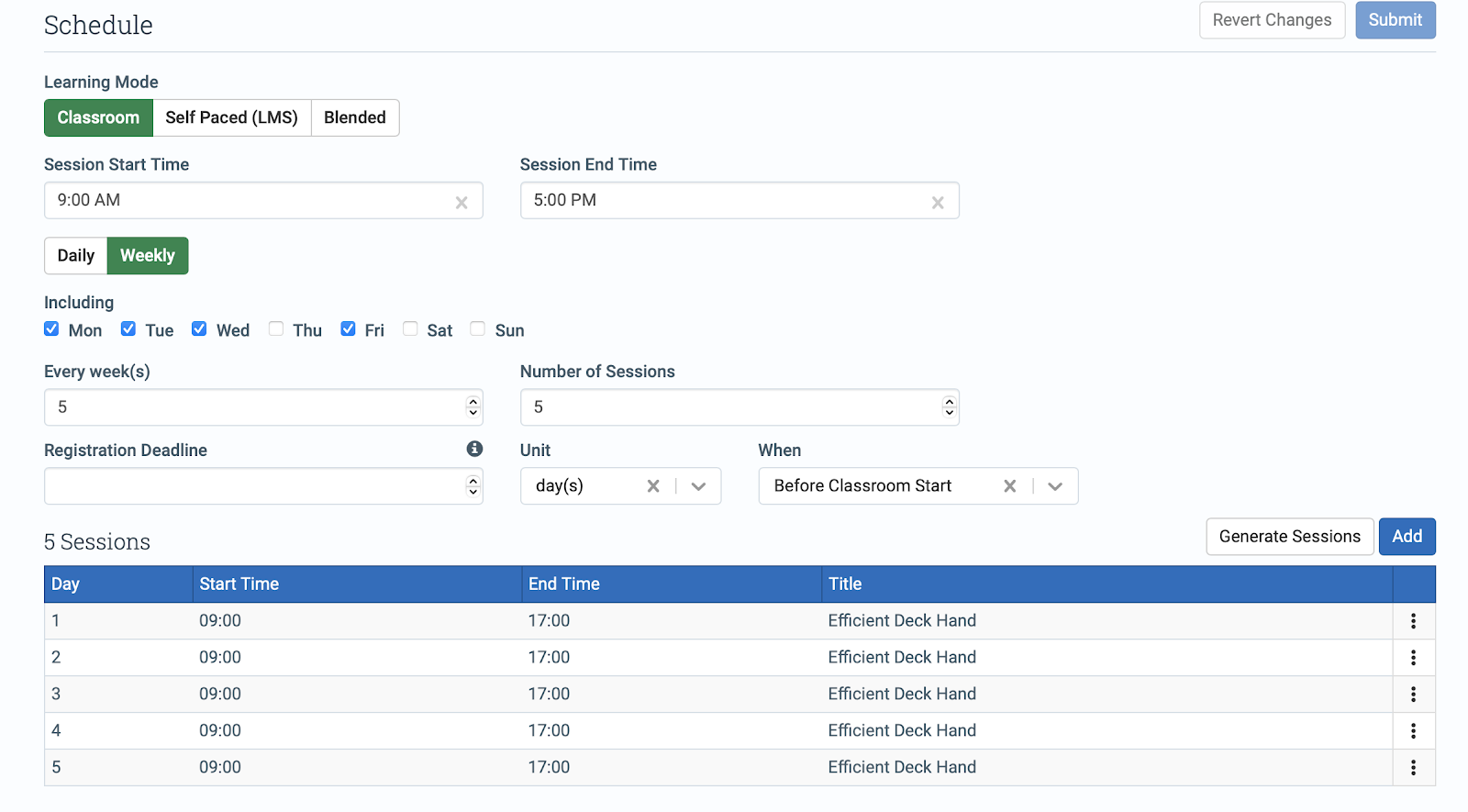The image size is (1468, 812).
Task: Expand the Unit dropdown
Action: click(699, 486)
